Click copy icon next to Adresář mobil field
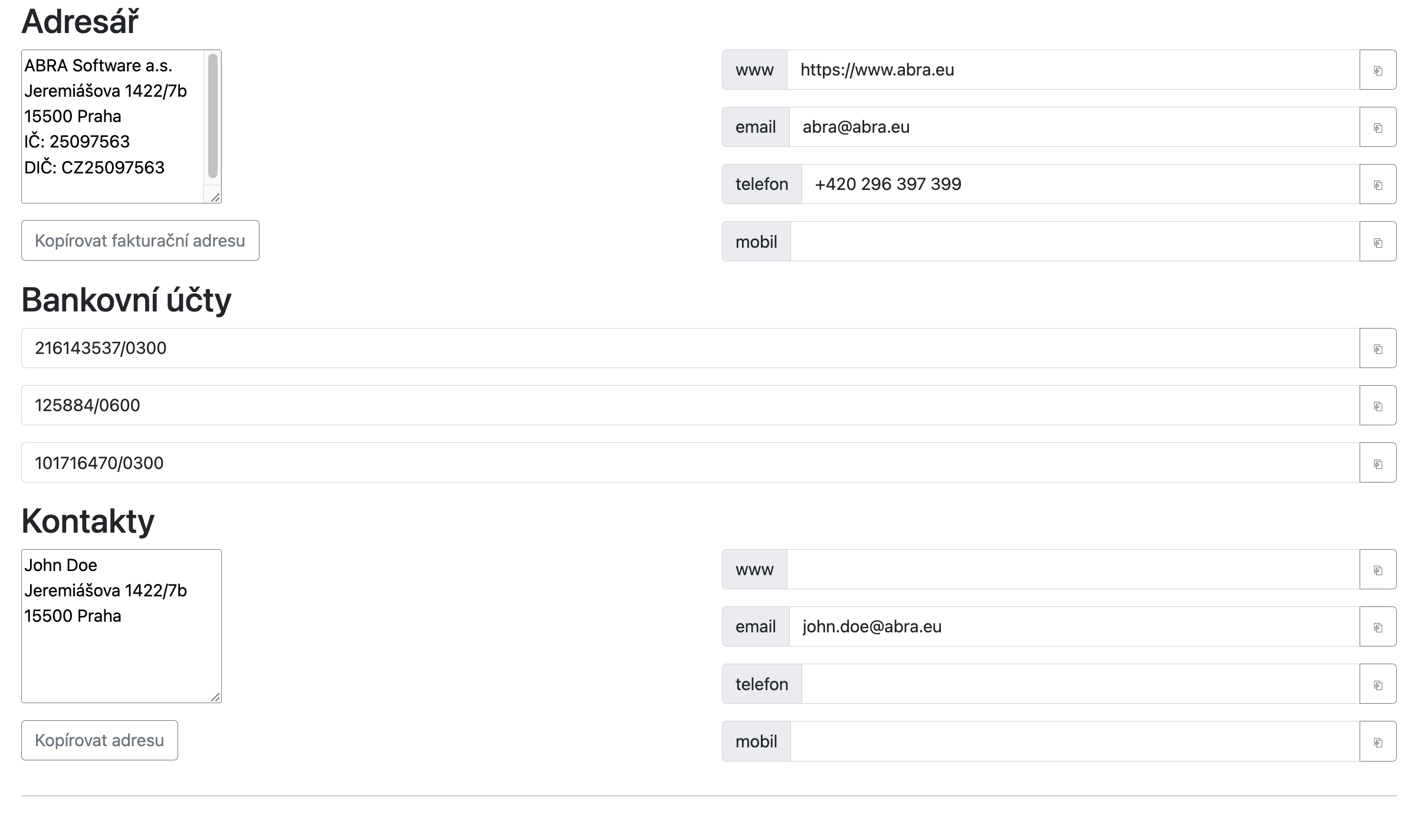Viewport: 1418px width, 840px height. pos(1377,242)
